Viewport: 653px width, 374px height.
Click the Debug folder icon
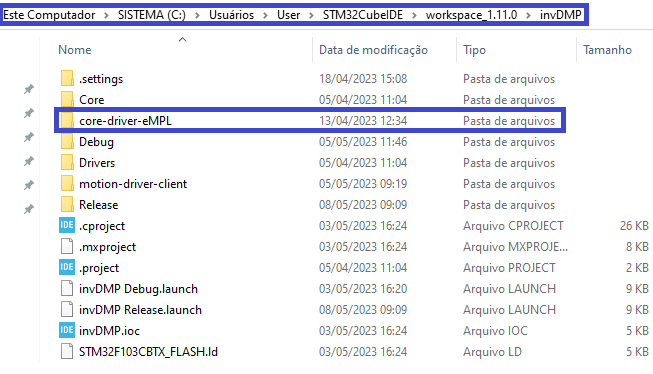[67, 141]
